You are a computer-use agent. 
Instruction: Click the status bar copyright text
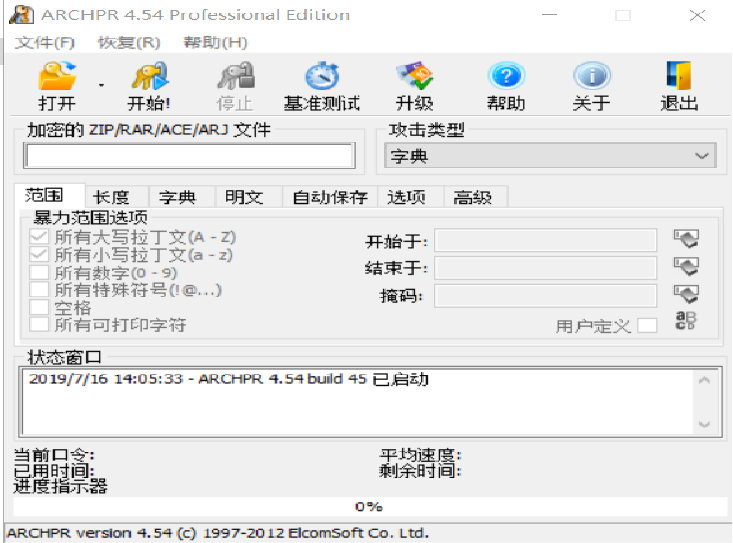tap(218, 533)
